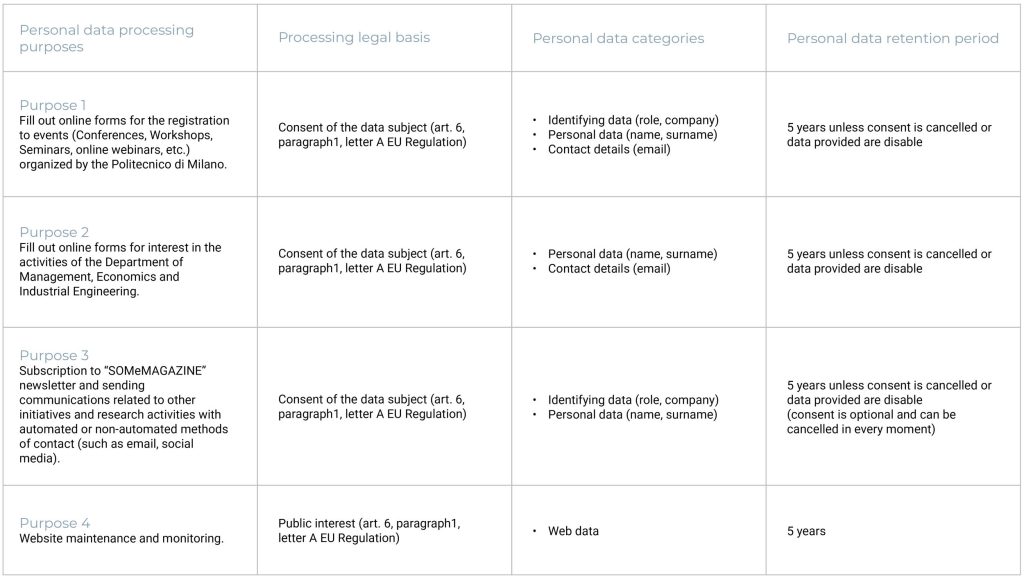Select "Website maintenance and monitoring" text

point(121,538)
